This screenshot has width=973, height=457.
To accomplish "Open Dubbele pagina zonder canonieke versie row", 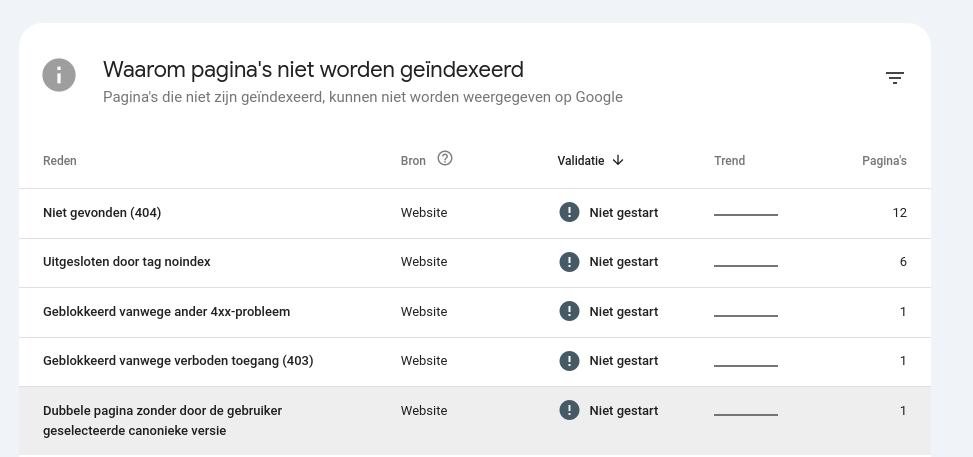I will point(475,421).
